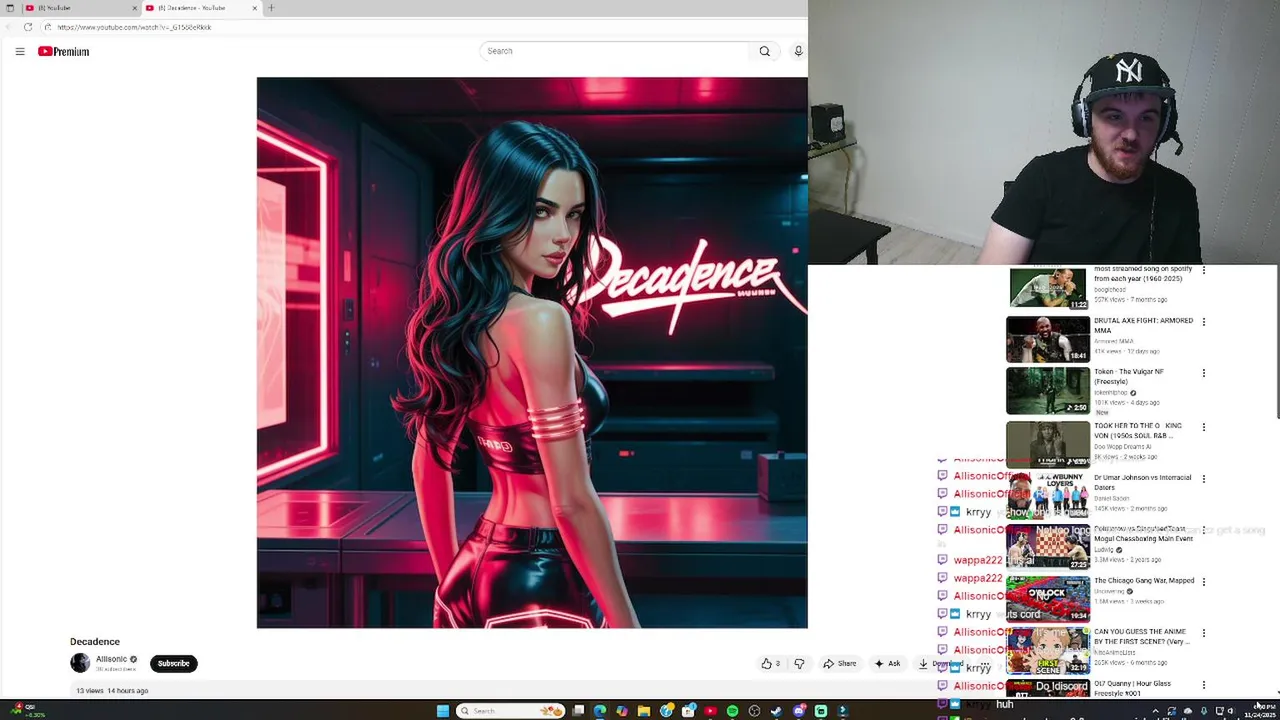Close the Decadence YouTube tab

254,8
